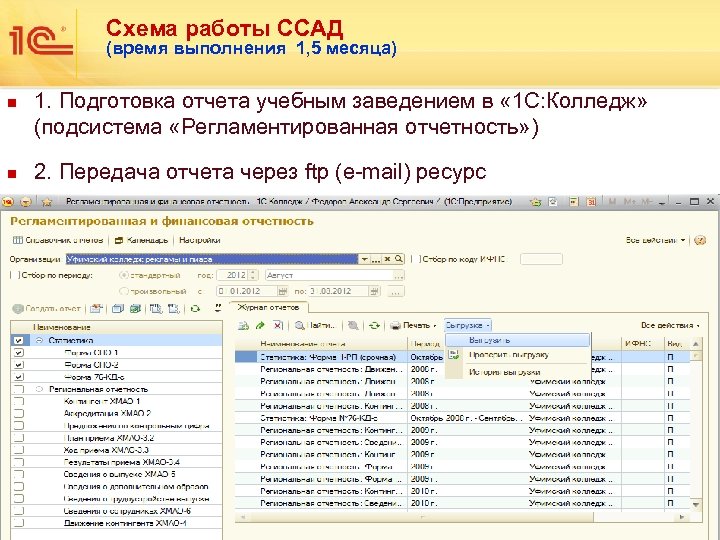The image size is (720, 540).
Task: Click the last icon before Журнал отчетов tab
Action: point(219,308)
